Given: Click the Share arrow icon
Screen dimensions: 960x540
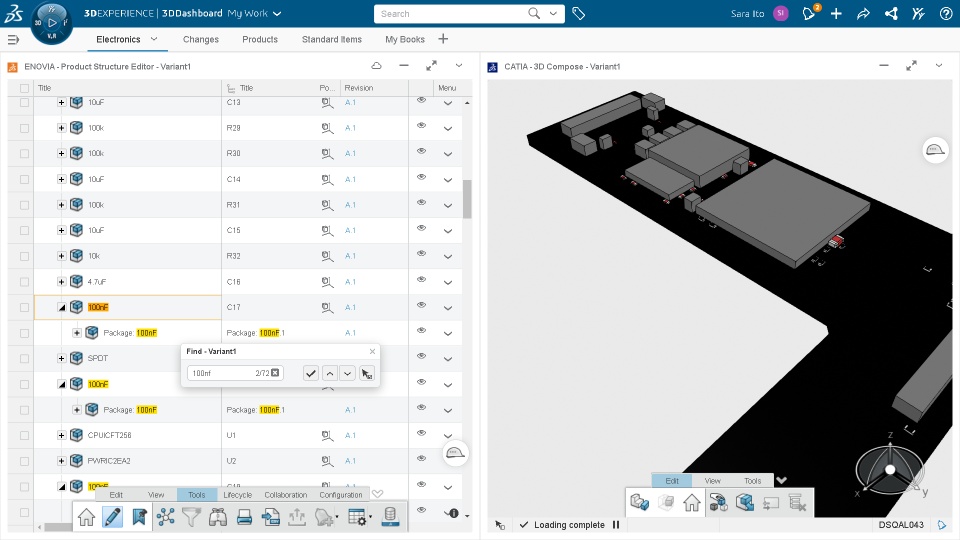Looking at the screenshot, I should 863,13.
